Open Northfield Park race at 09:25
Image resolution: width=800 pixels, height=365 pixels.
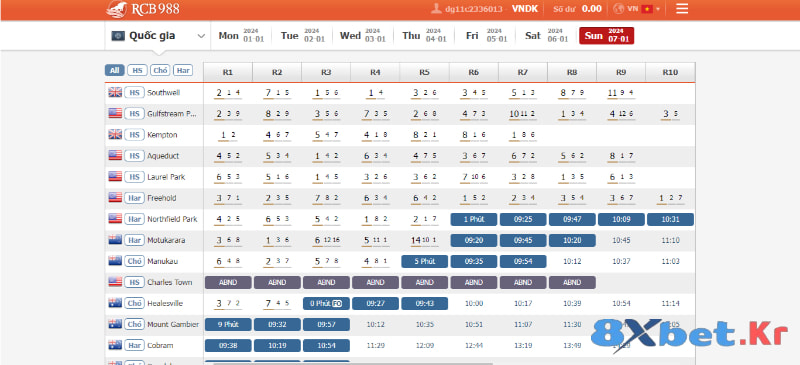coord(523,220)
